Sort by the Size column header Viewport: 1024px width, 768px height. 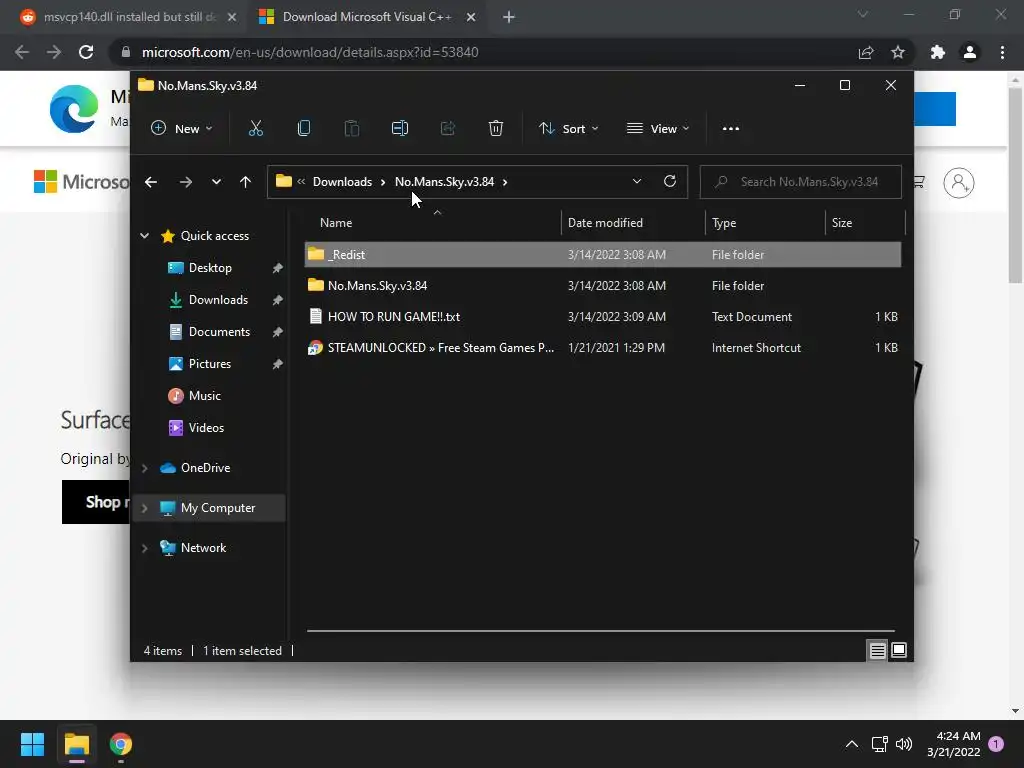click(x=865, y=223)
